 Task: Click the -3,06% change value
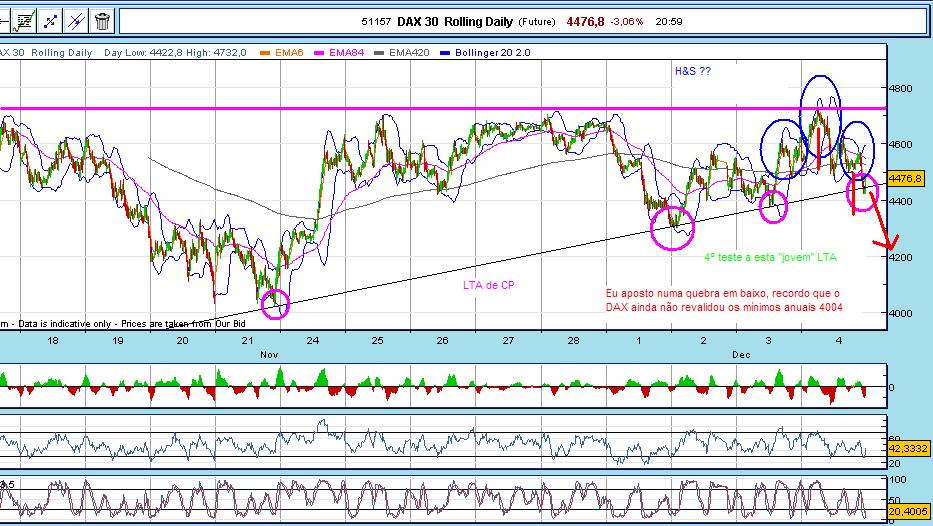coord(627,22)
